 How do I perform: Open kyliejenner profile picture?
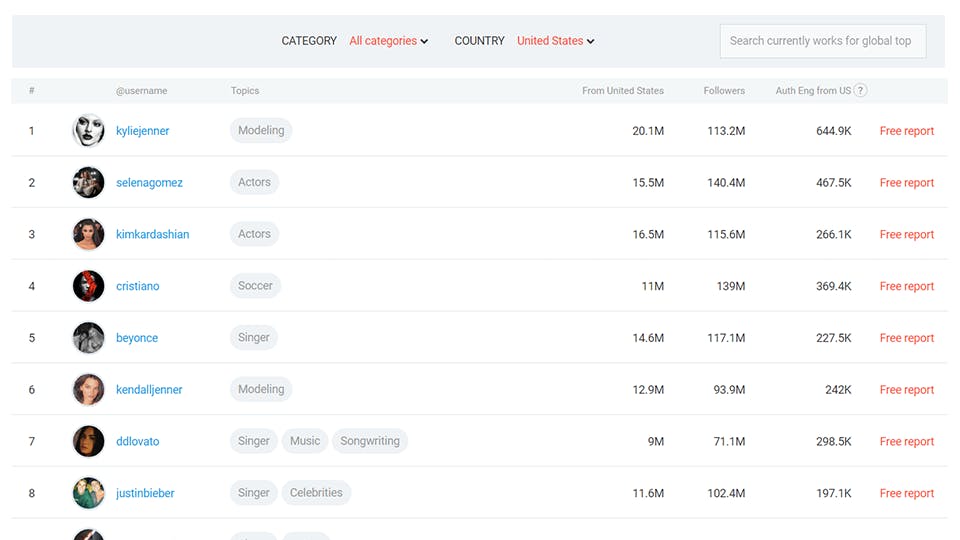pos(89,130)
